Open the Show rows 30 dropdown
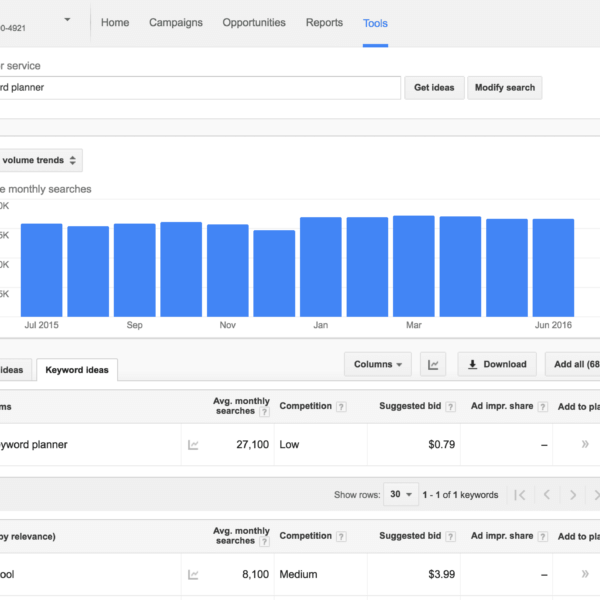Screen dimensions: 600x600 point(401,494)
